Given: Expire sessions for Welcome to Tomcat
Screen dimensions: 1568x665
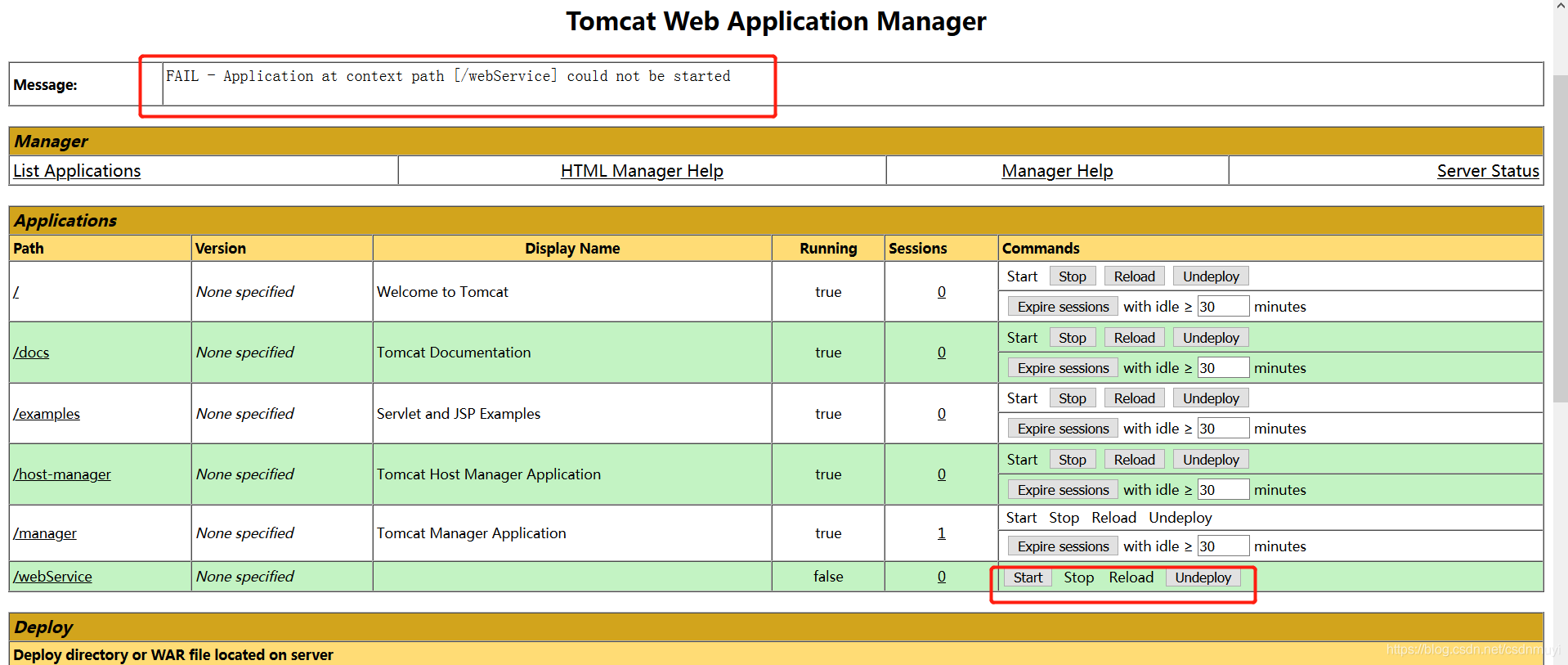Looking at the screenshot, I should tap(1063, 307).
